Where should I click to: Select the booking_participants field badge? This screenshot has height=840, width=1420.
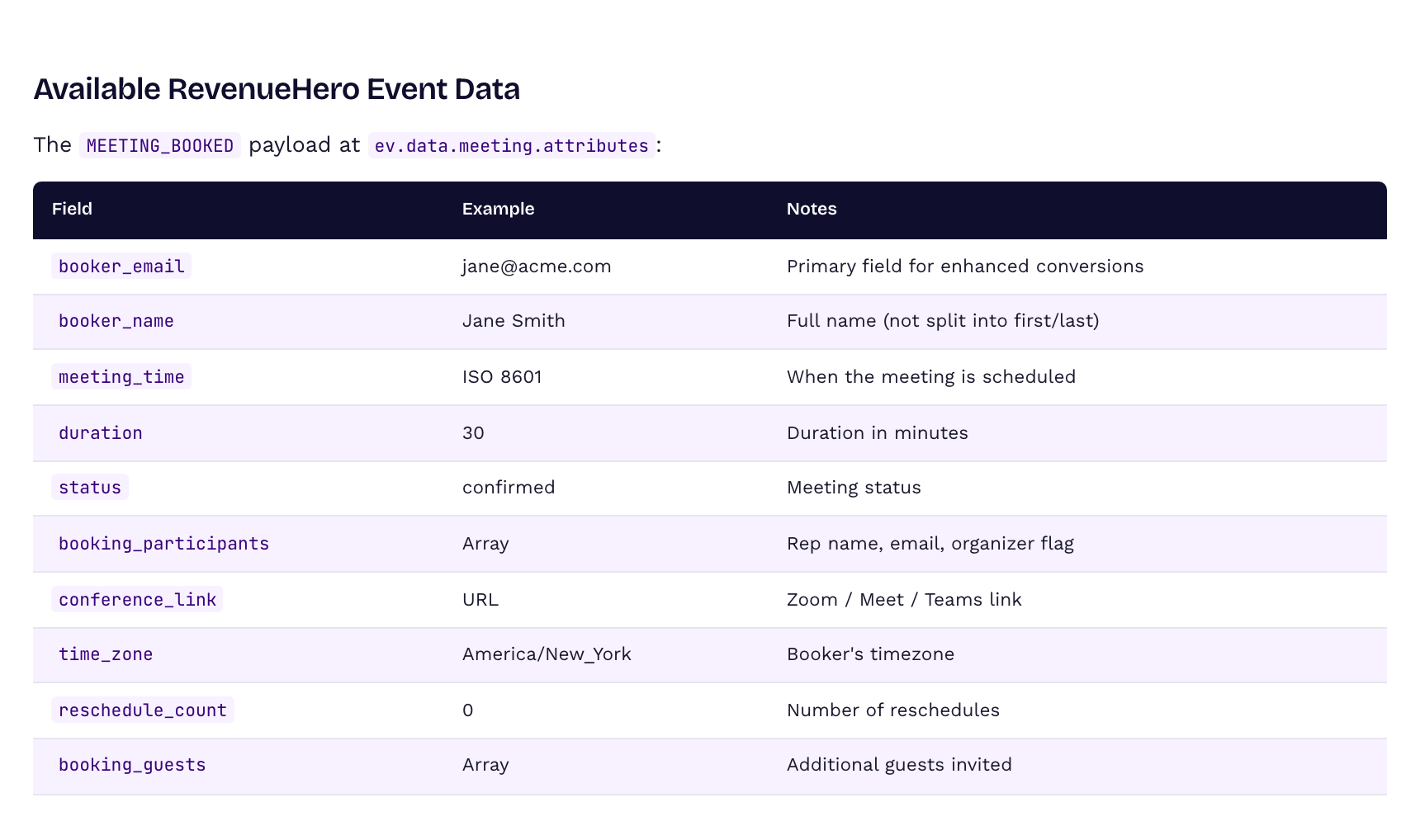pos(163,543)
